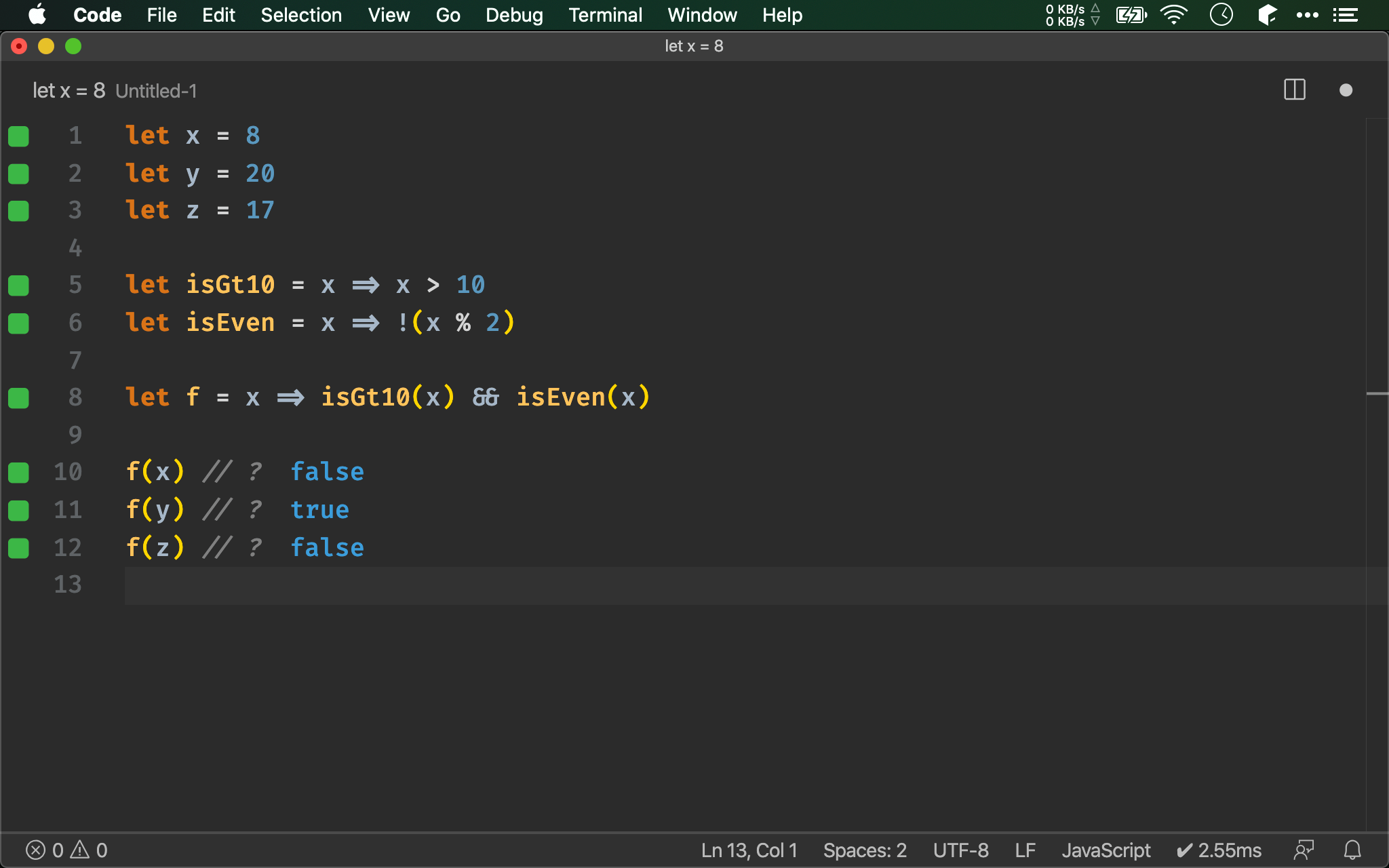Click the value 17 on line 3
Viewport: 1389px width, 868px height.
coord(260,210)
